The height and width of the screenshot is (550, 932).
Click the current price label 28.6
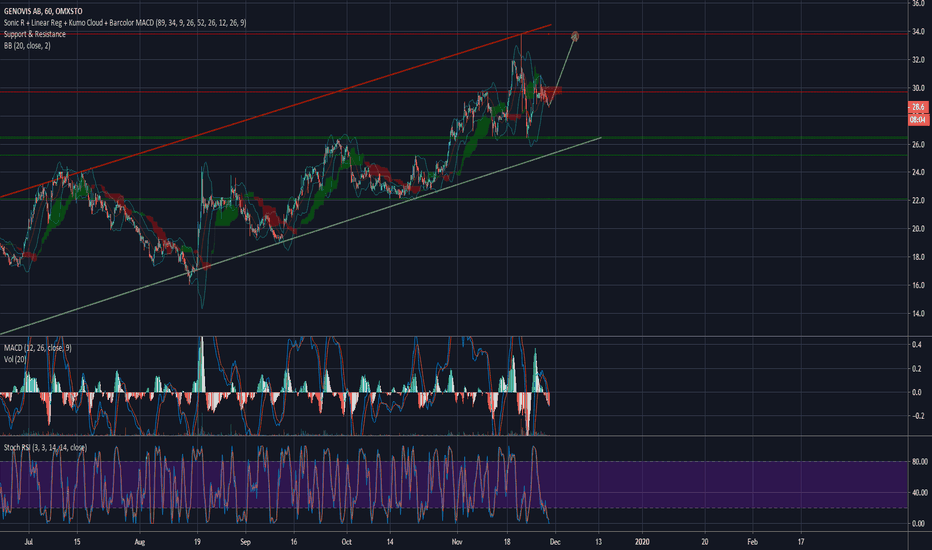click(x=918, y=107)
